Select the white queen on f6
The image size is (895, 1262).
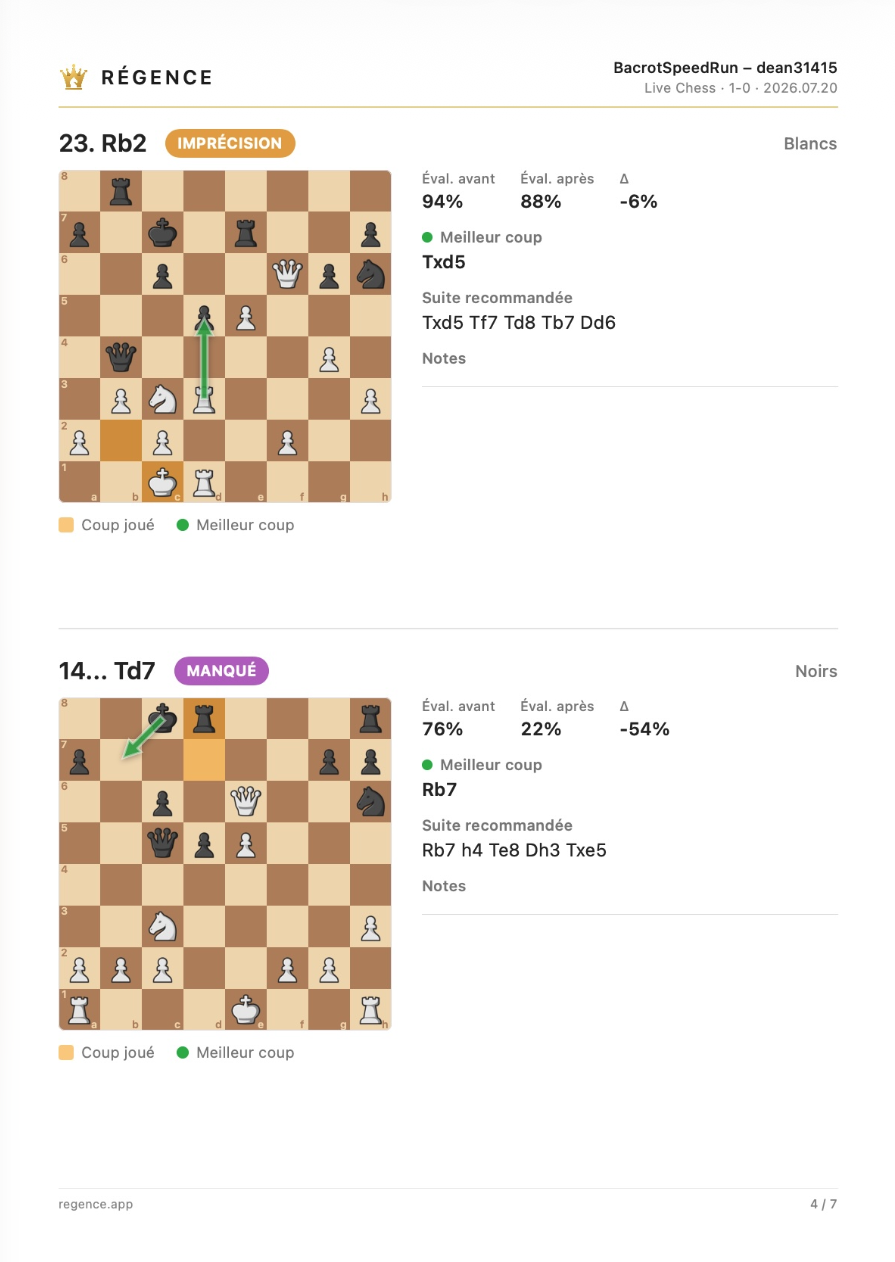287,274
